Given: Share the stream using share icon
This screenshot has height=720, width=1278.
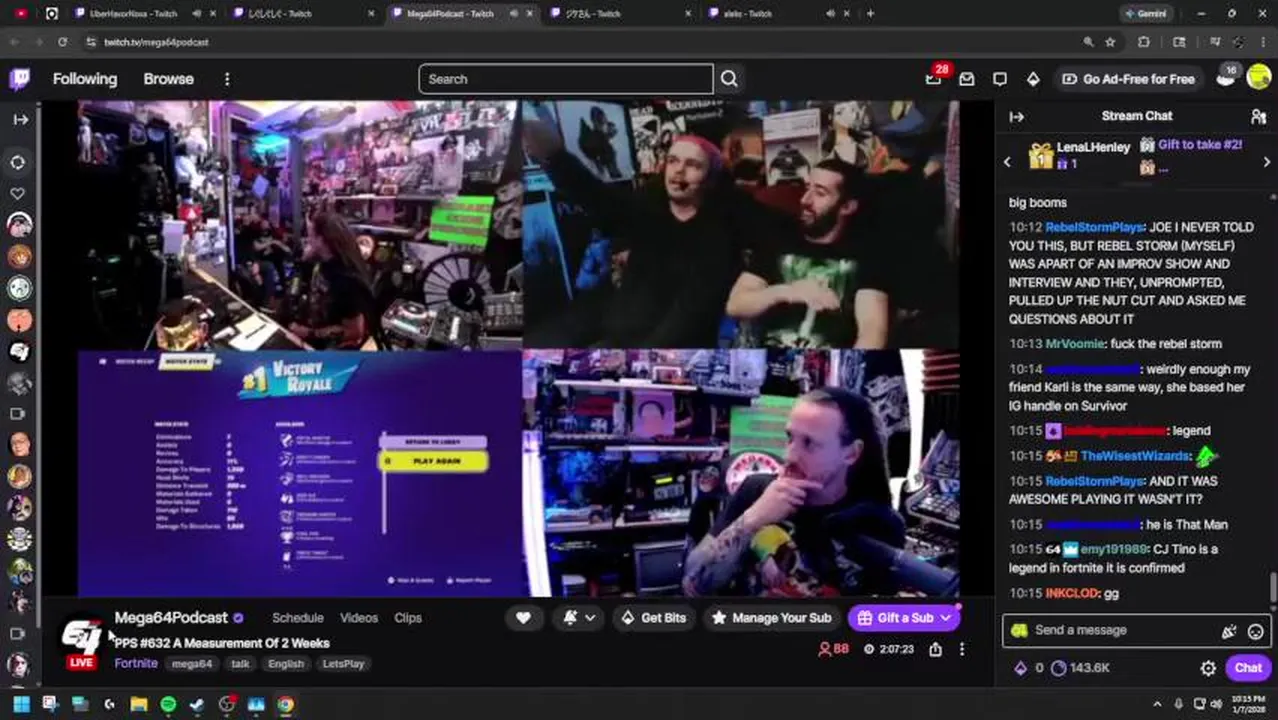Looking at the screenshot, I should [x=935, y=649].
